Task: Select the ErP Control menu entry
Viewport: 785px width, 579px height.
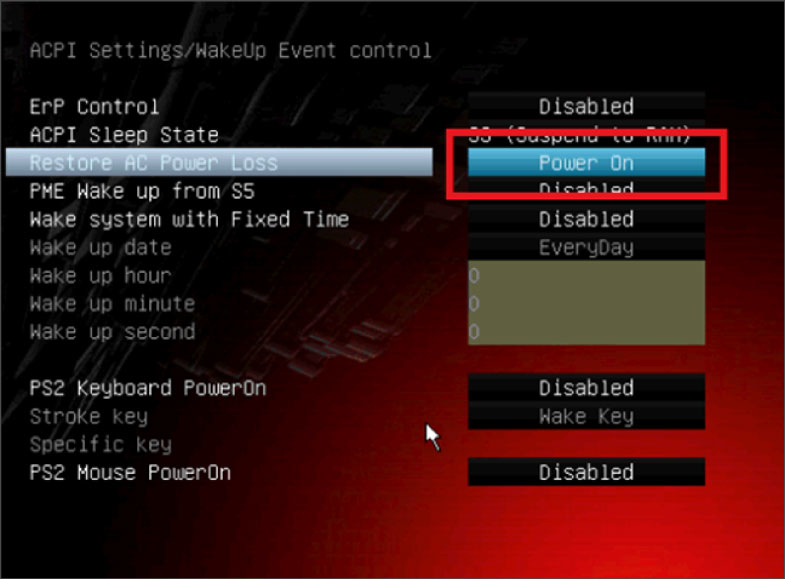Action: (94, 107)
